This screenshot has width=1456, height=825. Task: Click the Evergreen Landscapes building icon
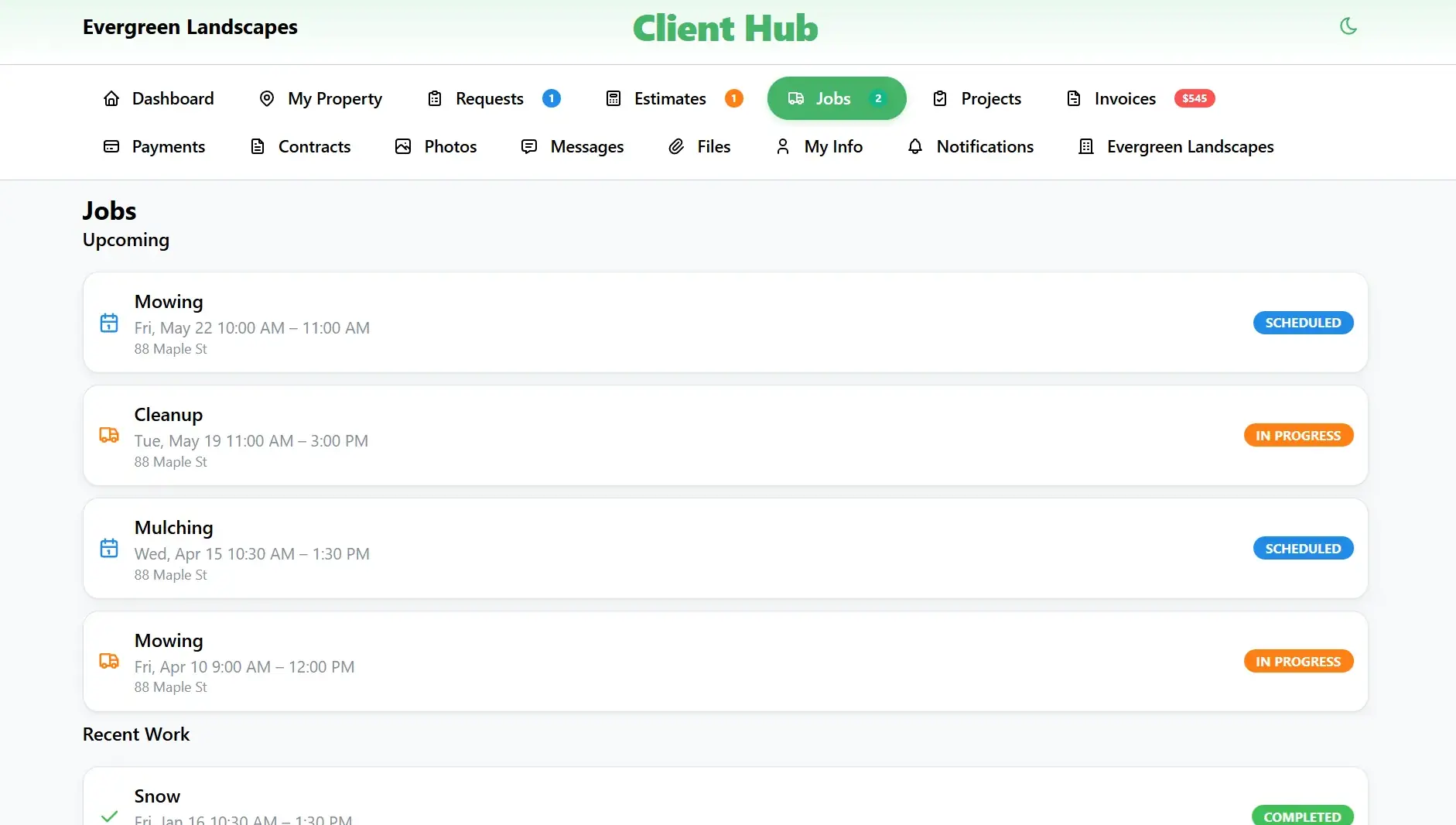coord(1086,146)
